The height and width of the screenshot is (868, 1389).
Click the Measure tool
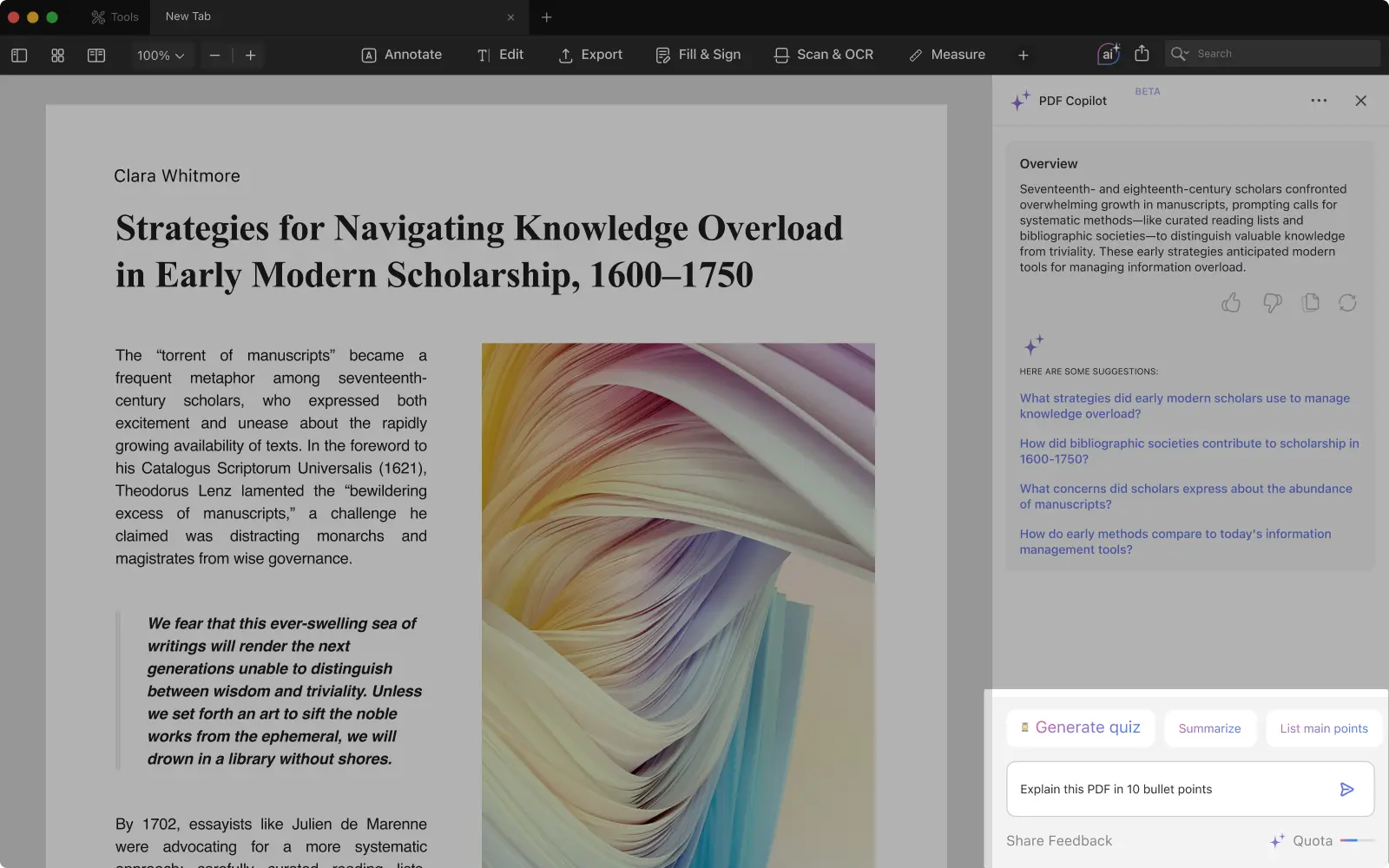point(946,55)
